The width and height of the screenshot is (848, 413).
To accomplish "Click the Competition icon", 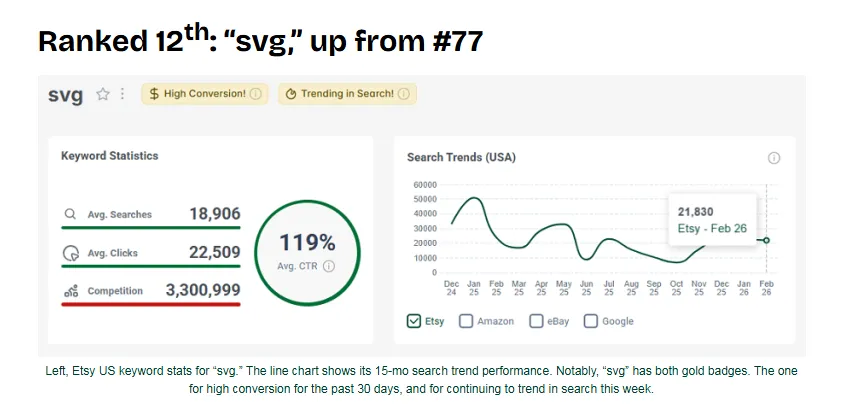I will pyautogui.click(x=70, y=291).
